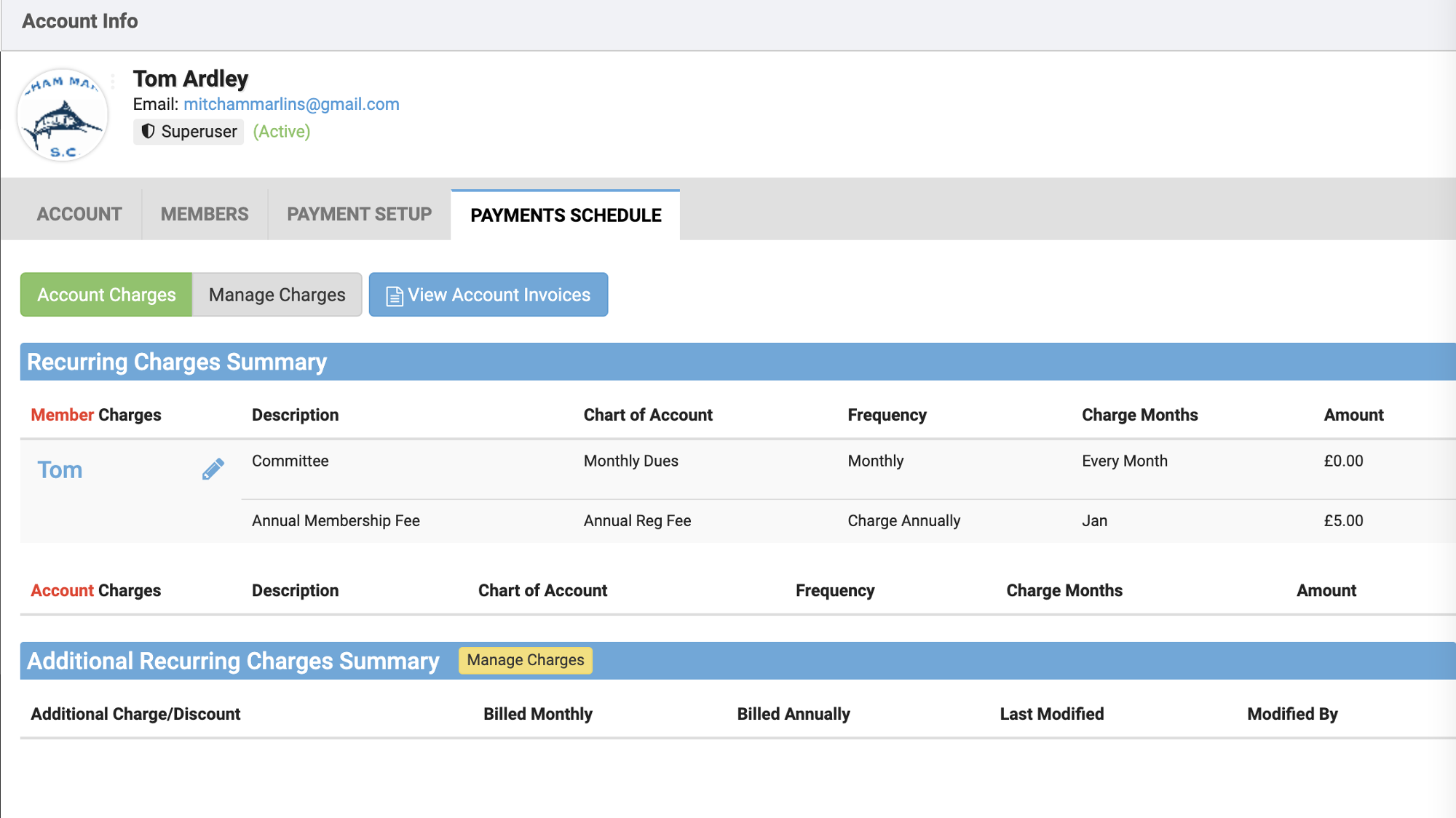
Task: Click the Amount column header in Member Charges
Action: 1353,415
